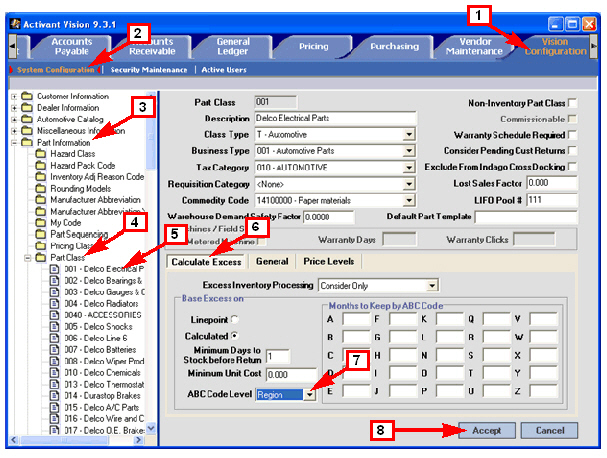Click the Part Sequencing folder icon

point(41,234)
